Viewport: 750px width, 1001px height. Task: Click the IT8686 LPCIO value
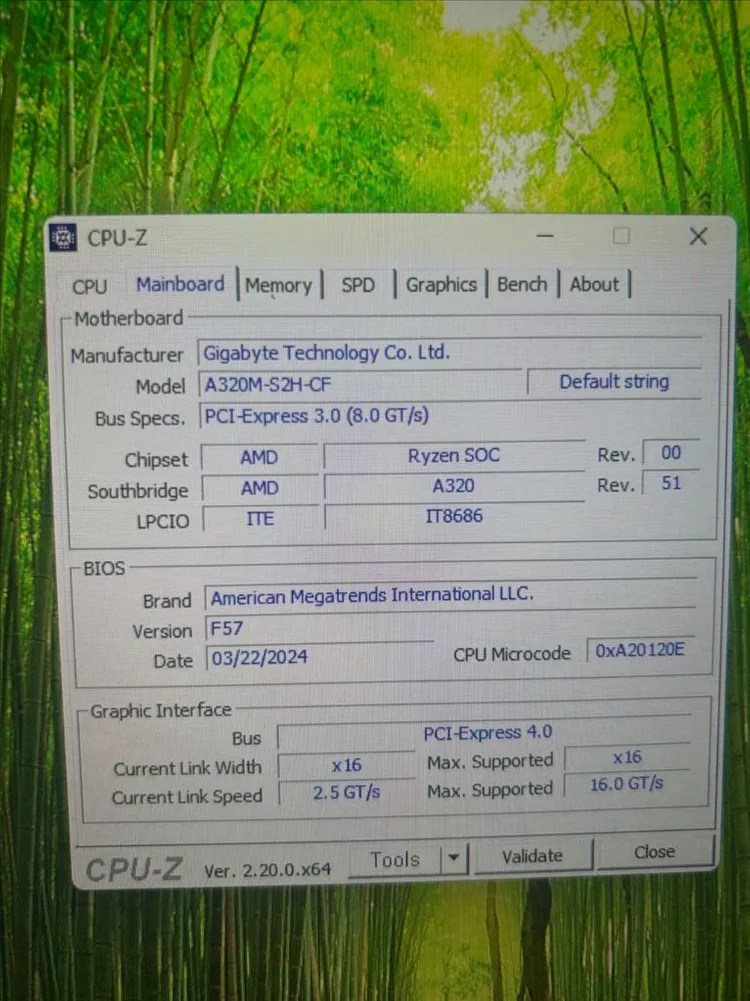(x=454, y=516)
